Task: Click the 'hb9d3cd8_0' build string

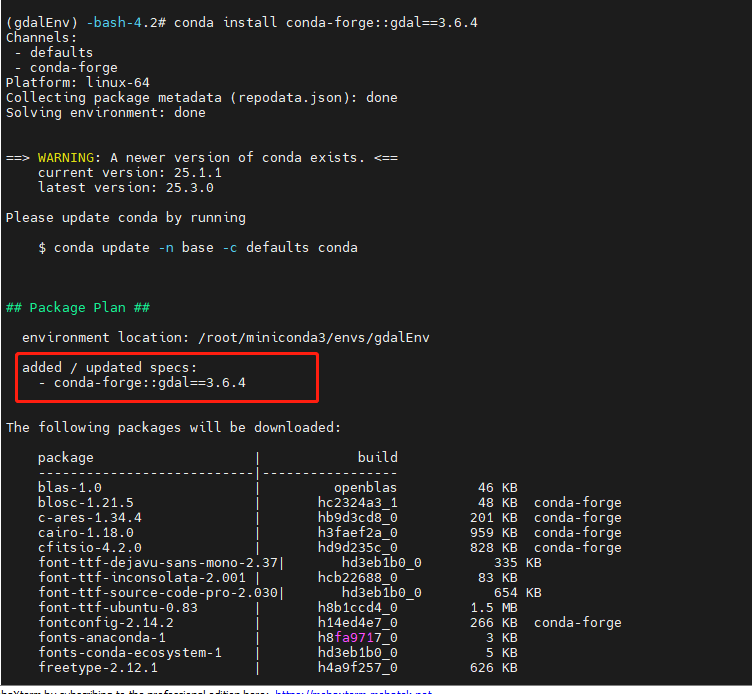Action: (x=357, y=518)
